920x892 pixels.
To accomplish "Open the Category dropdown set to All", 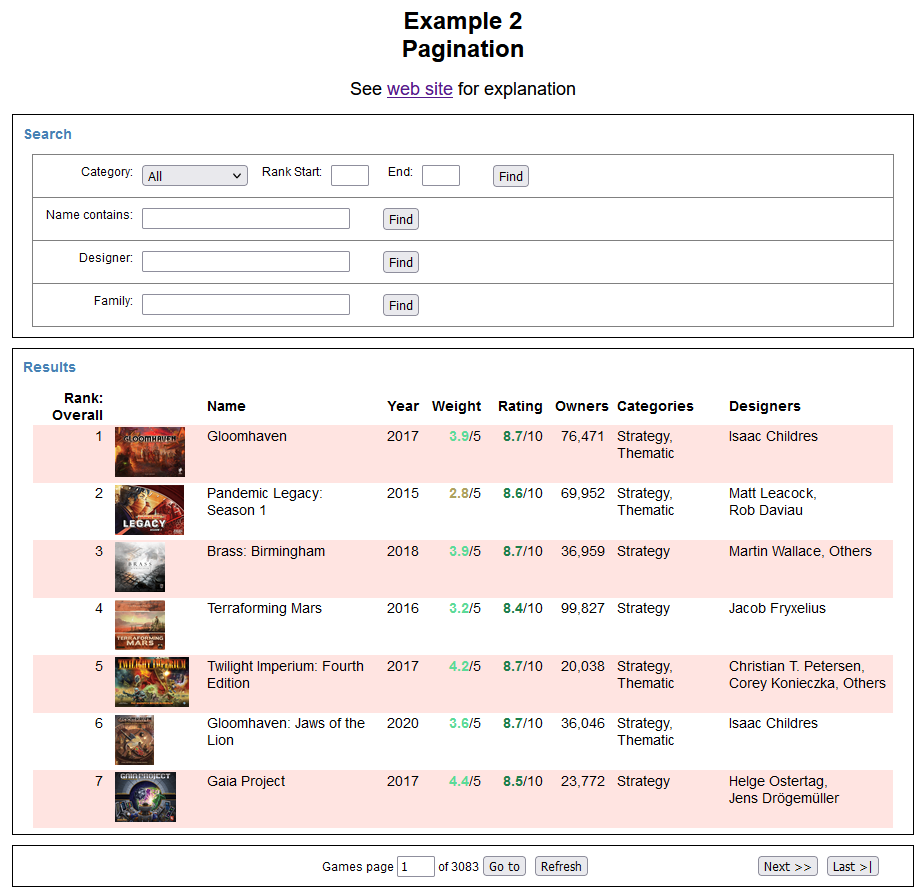I will 194,176.
